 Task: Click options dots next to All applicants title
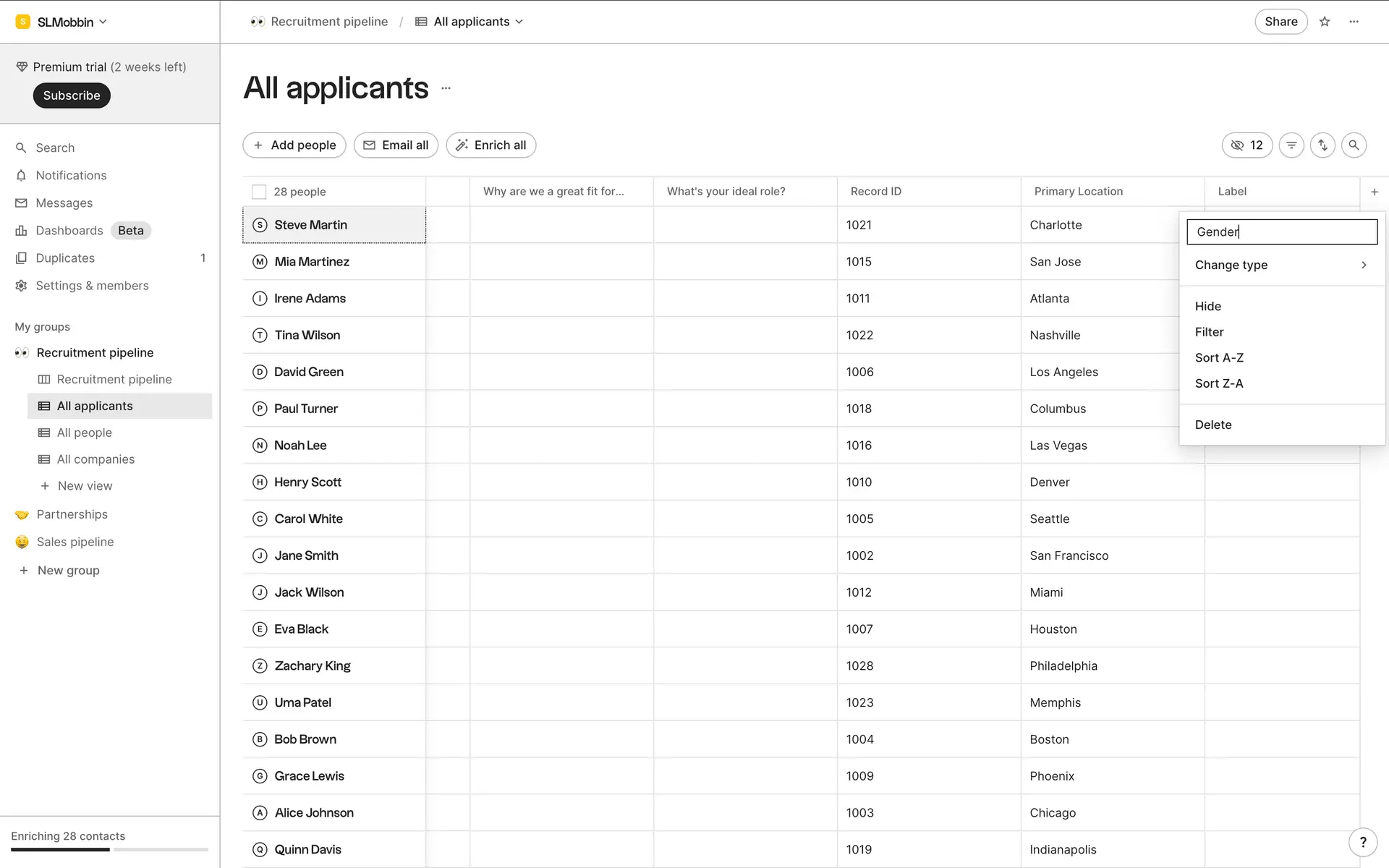pyautogui.click(x=446, y=88)
